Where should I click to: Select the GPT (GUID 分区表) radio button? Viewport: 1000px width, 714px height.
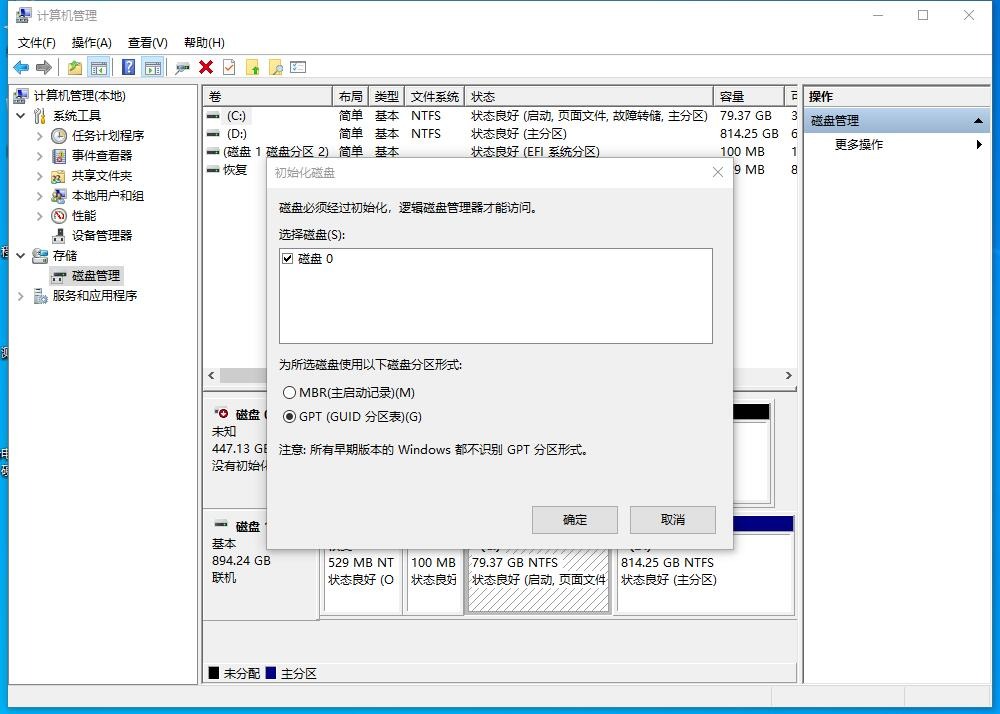290,417
